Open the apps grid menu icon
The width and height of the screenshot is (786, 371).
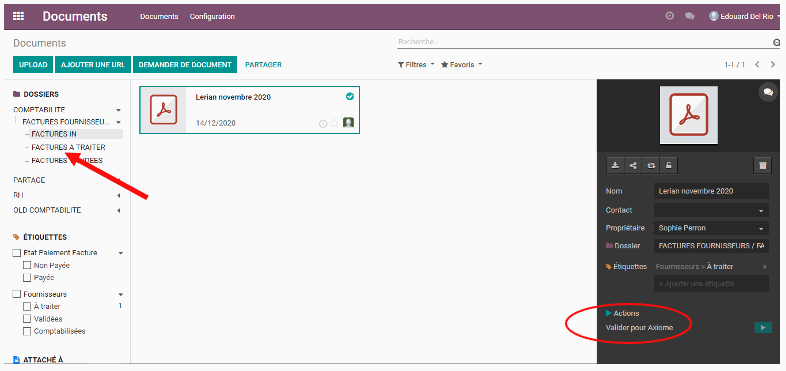point(19,16)
